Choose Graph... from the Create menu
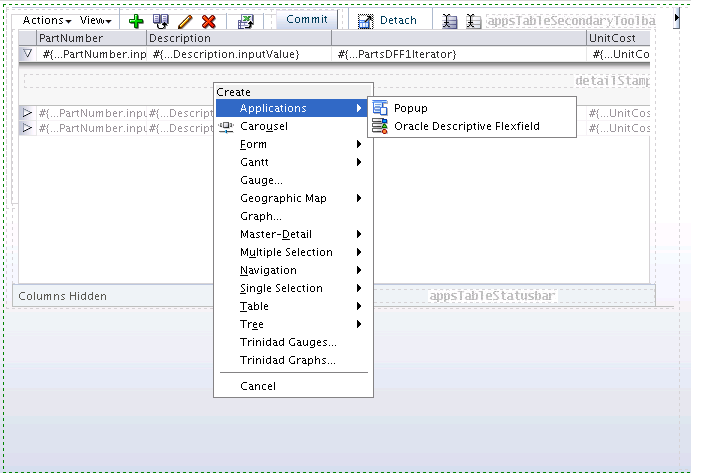The width and height of the screenshot is (704, 473). (x=292, y=216)
